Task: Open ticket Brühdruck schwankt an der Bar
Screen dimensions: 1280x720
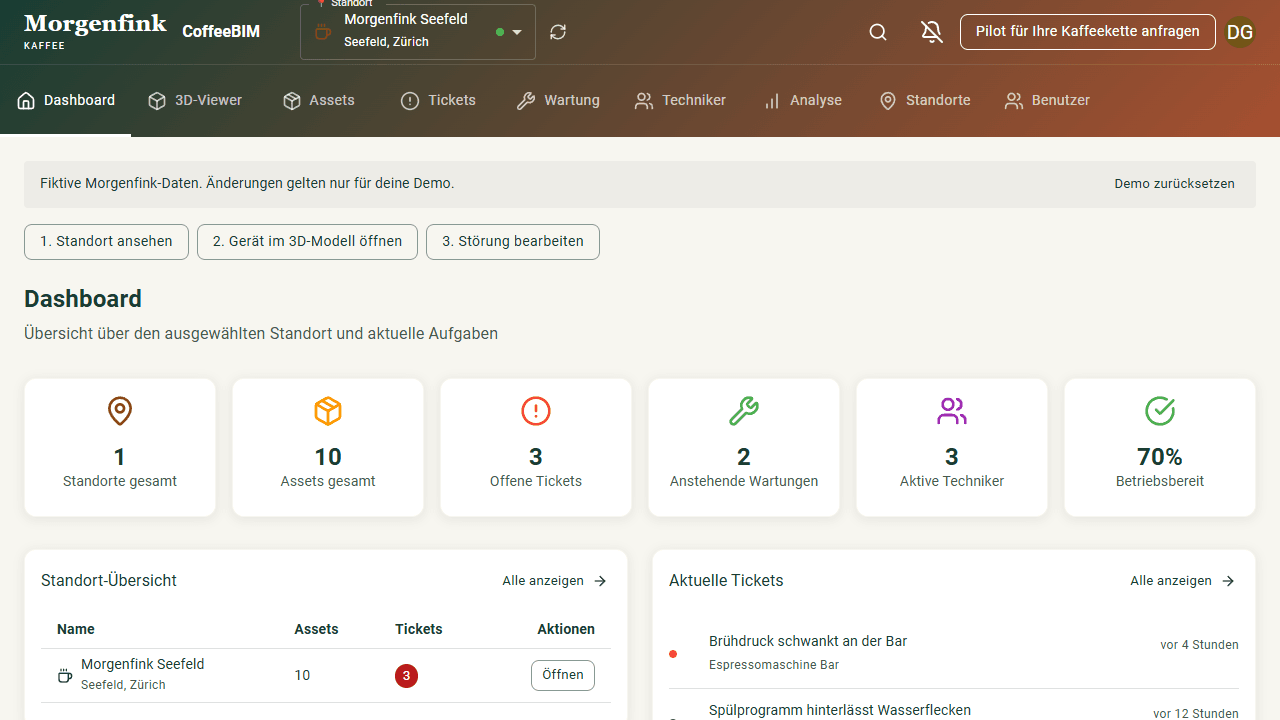Action: pos(954,653)
